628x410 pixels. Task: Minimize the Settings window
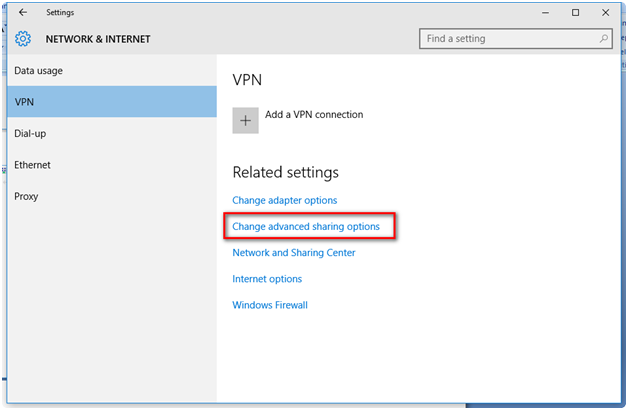click(x=545, y=13)
